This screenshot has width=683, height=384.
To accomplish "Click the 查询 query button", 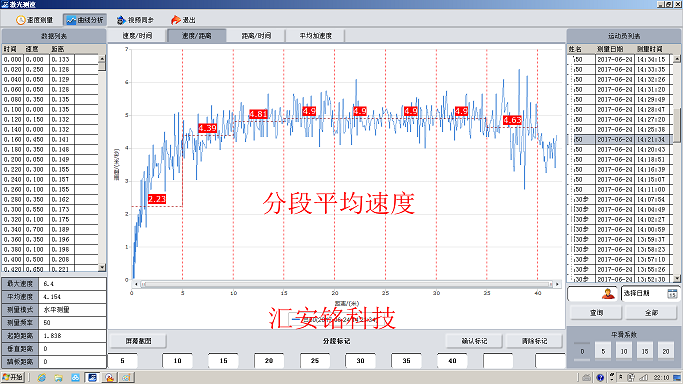I will tap(596, 313).
